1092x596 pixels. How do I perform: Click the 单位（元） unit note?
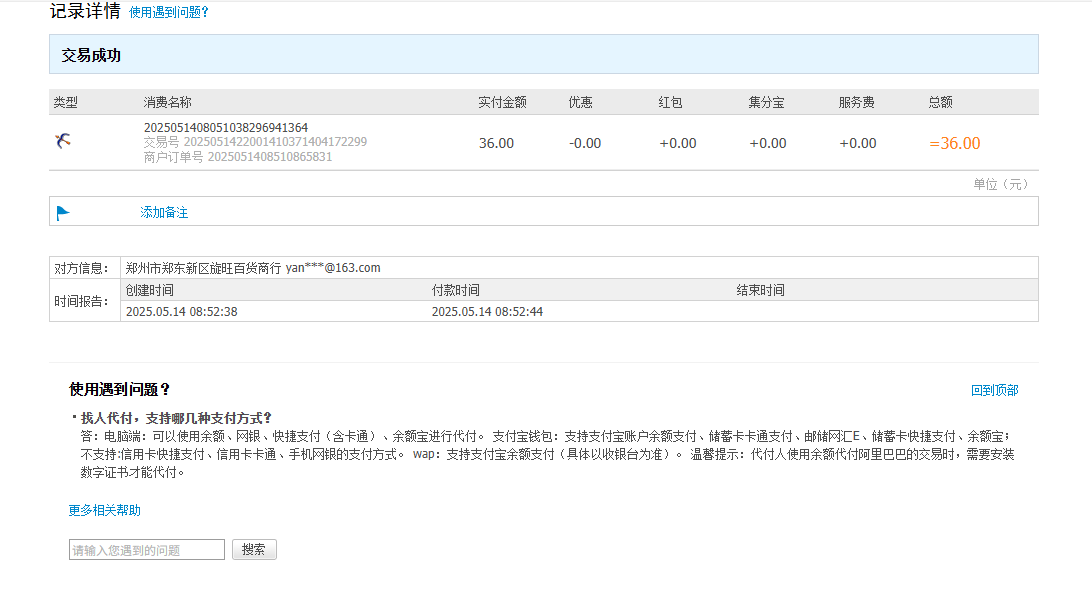[1001, 185]
